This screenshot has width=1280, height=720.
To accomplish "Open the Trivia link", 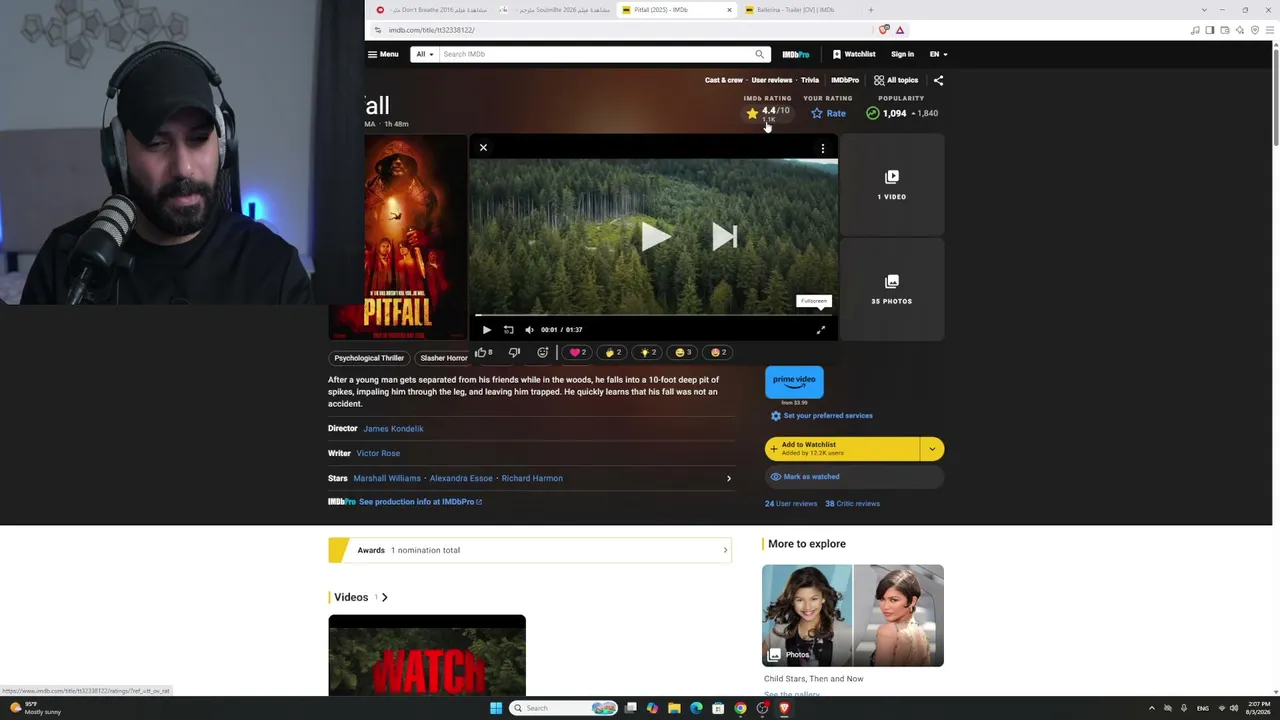I will tap(810, 80).
